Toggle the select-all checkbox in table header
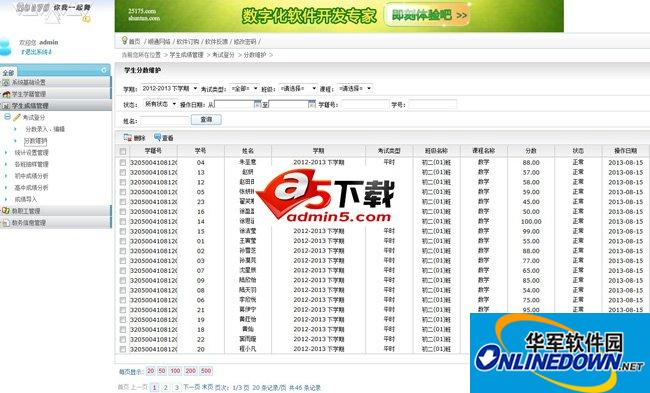This screenshot has width=650, height=393. (x=123, y=151)
